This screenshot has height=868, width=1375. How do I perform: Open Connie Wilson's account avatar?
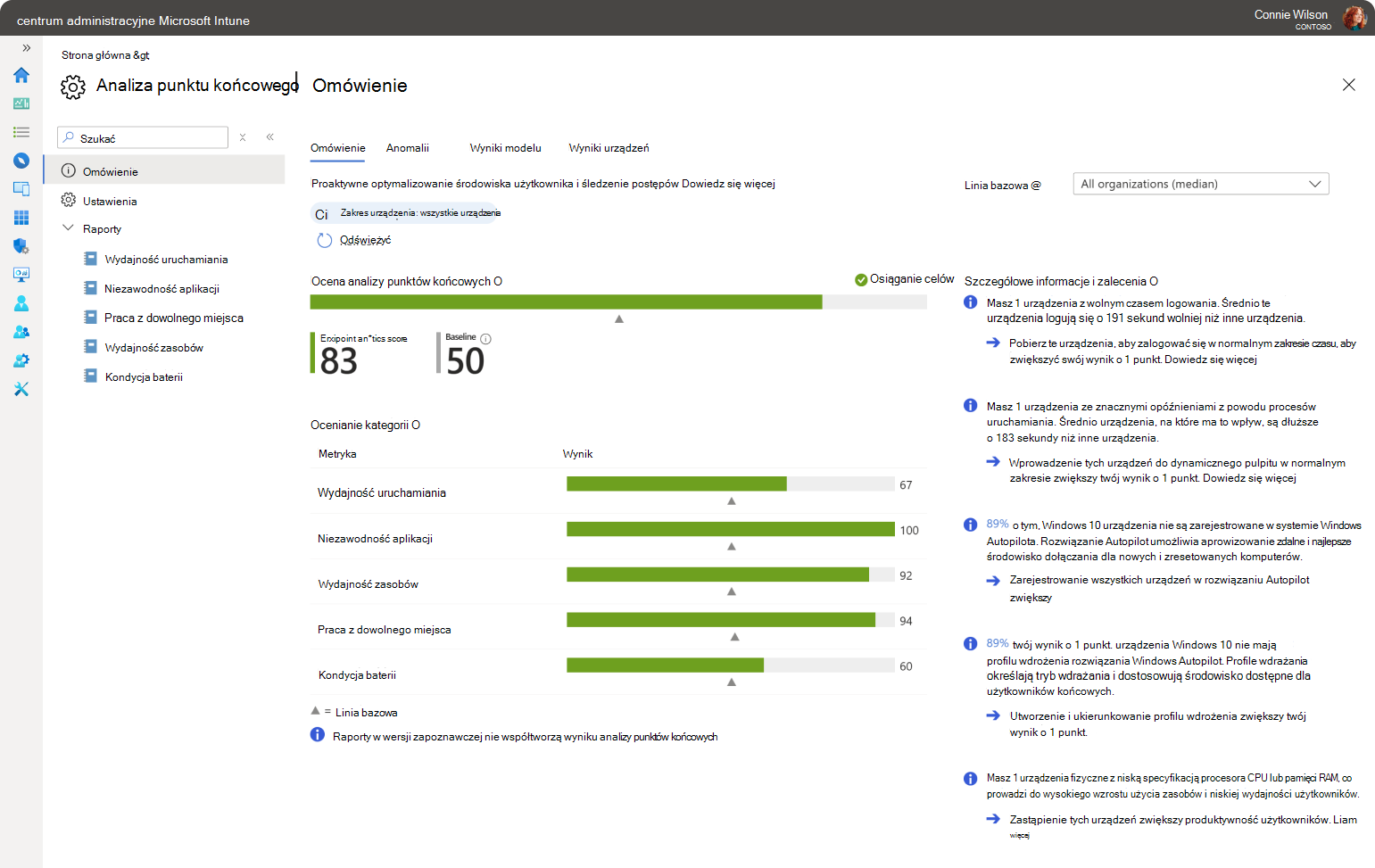coord(1354,18)
